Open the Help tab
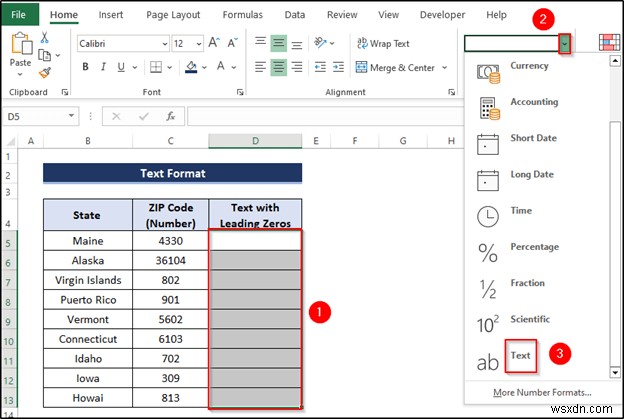 coord(496,15)
